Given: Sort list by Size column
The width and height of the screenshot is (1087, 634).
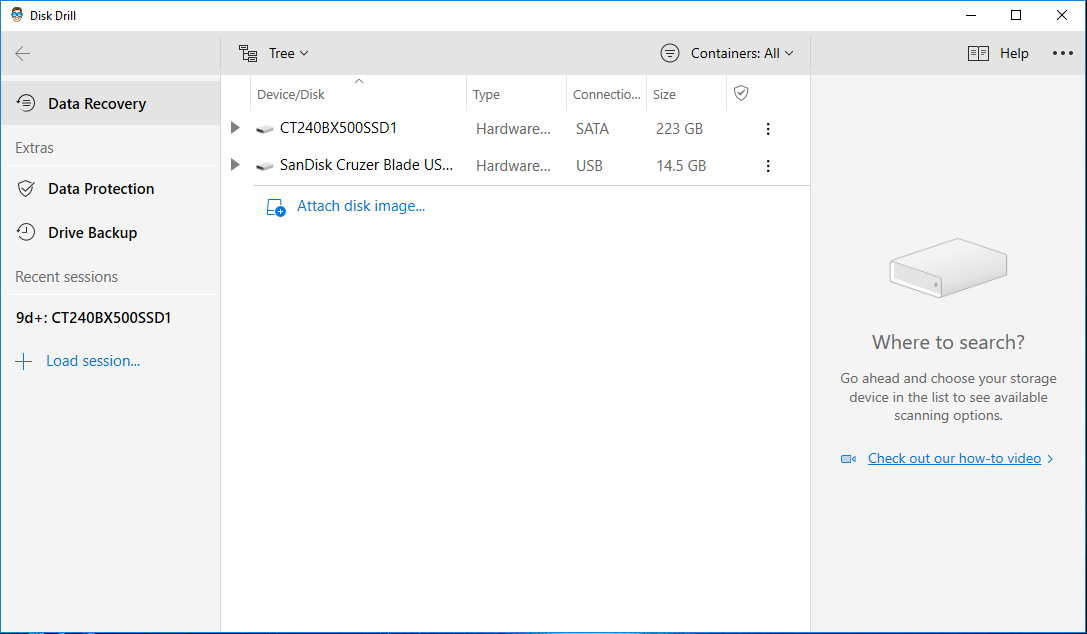Looking at the screenshot, I should [x=664, y=95].
